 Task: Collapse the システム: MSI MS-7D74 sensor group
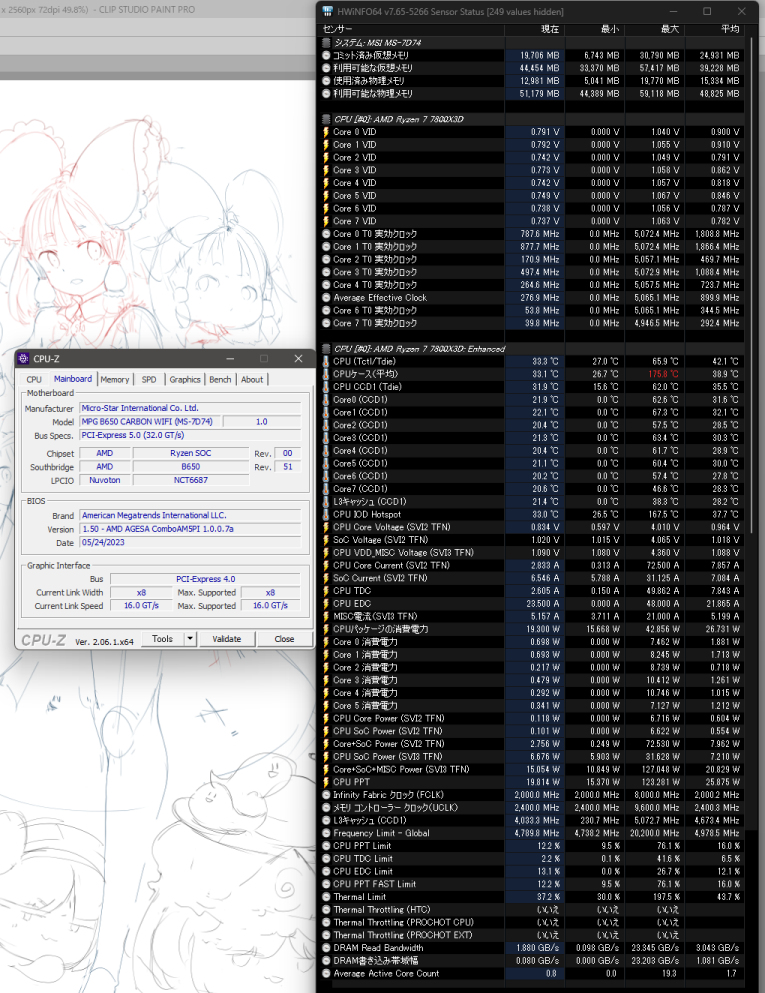(326, 42)
